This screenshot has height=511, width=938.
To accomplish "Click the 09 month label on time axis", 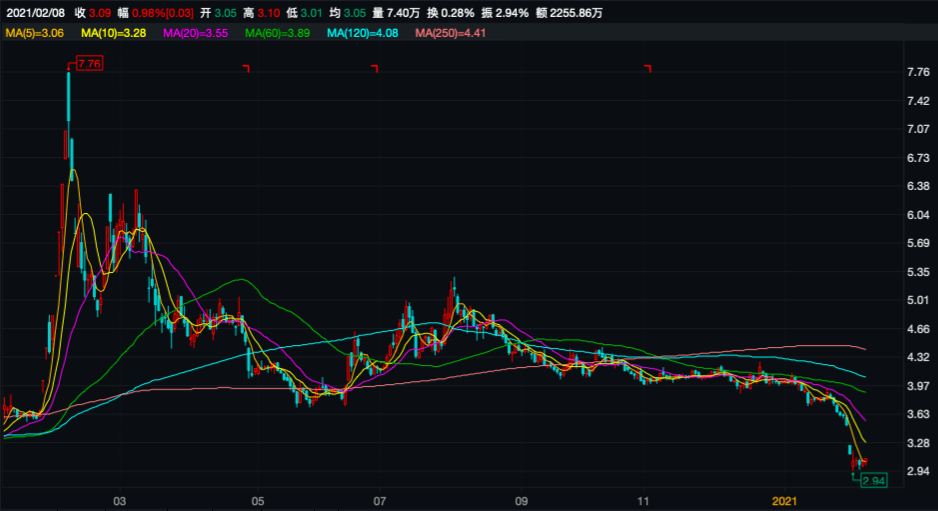I will [x=521, y=500].
